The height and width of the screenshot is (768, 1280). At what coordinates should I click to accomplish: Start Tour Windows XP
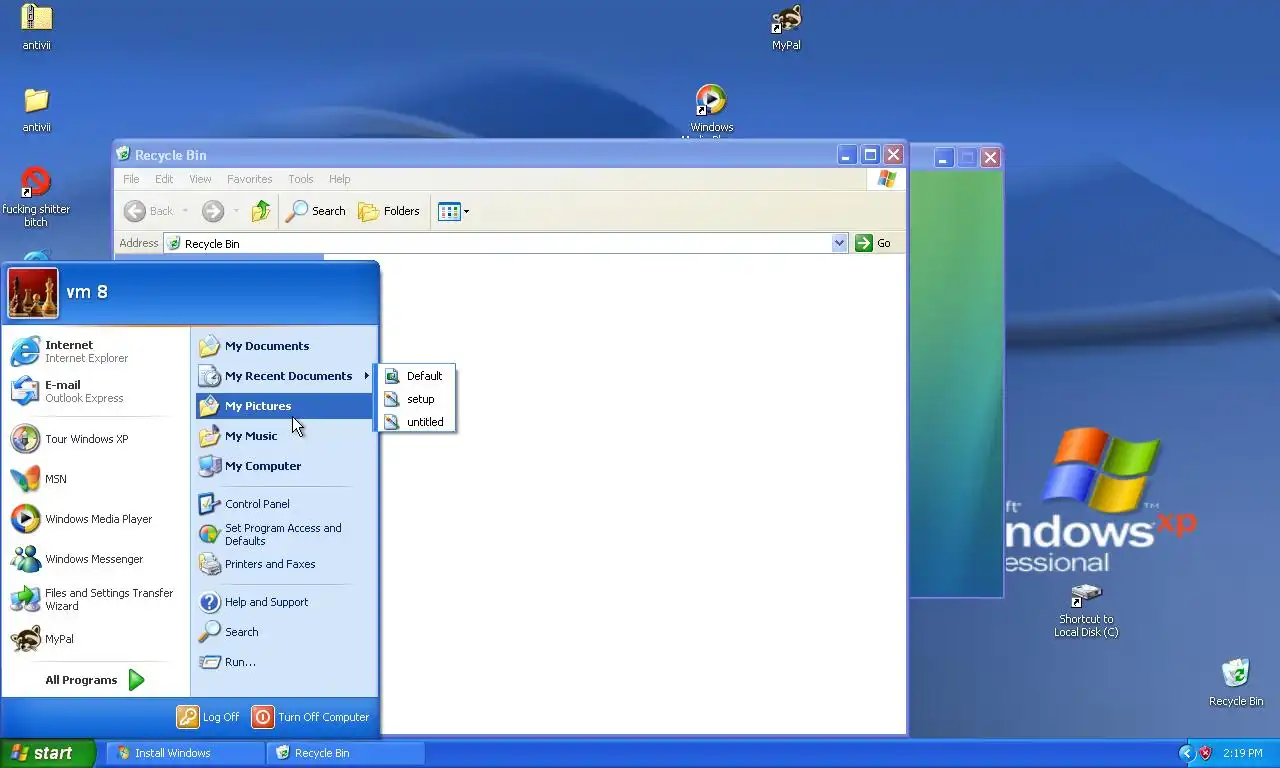tap(95, 439)
